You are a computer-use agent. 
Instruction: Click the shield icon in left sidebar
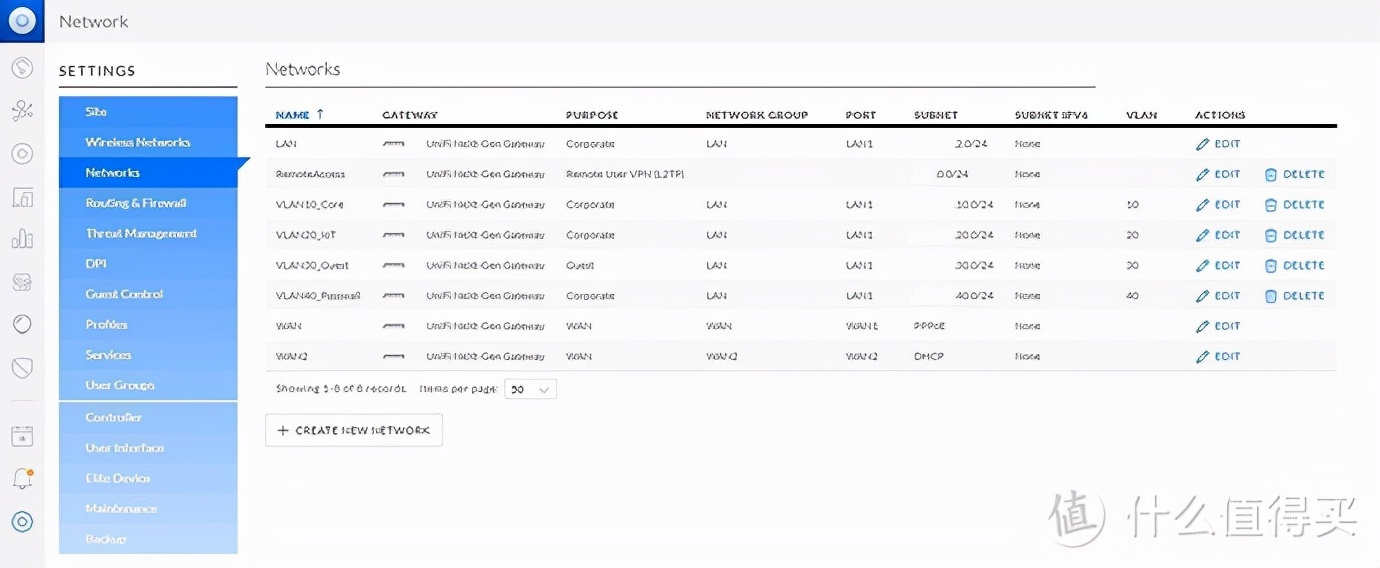[x=22, y=368]
